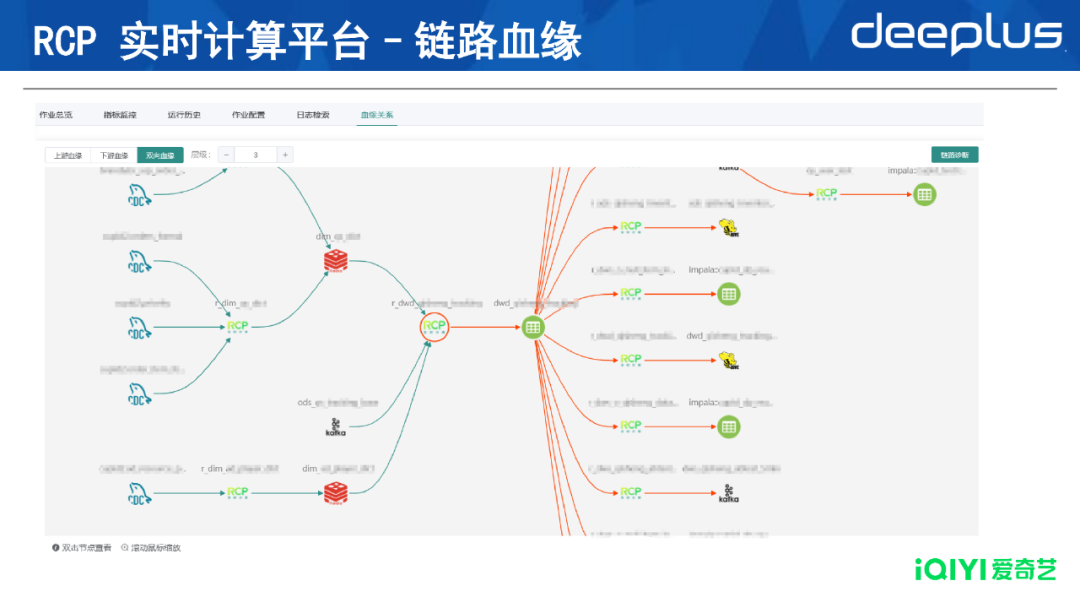Click the 层级 level input showing 3
The height and width of the screenshot is (608, 1080).
tap(257, 155)
